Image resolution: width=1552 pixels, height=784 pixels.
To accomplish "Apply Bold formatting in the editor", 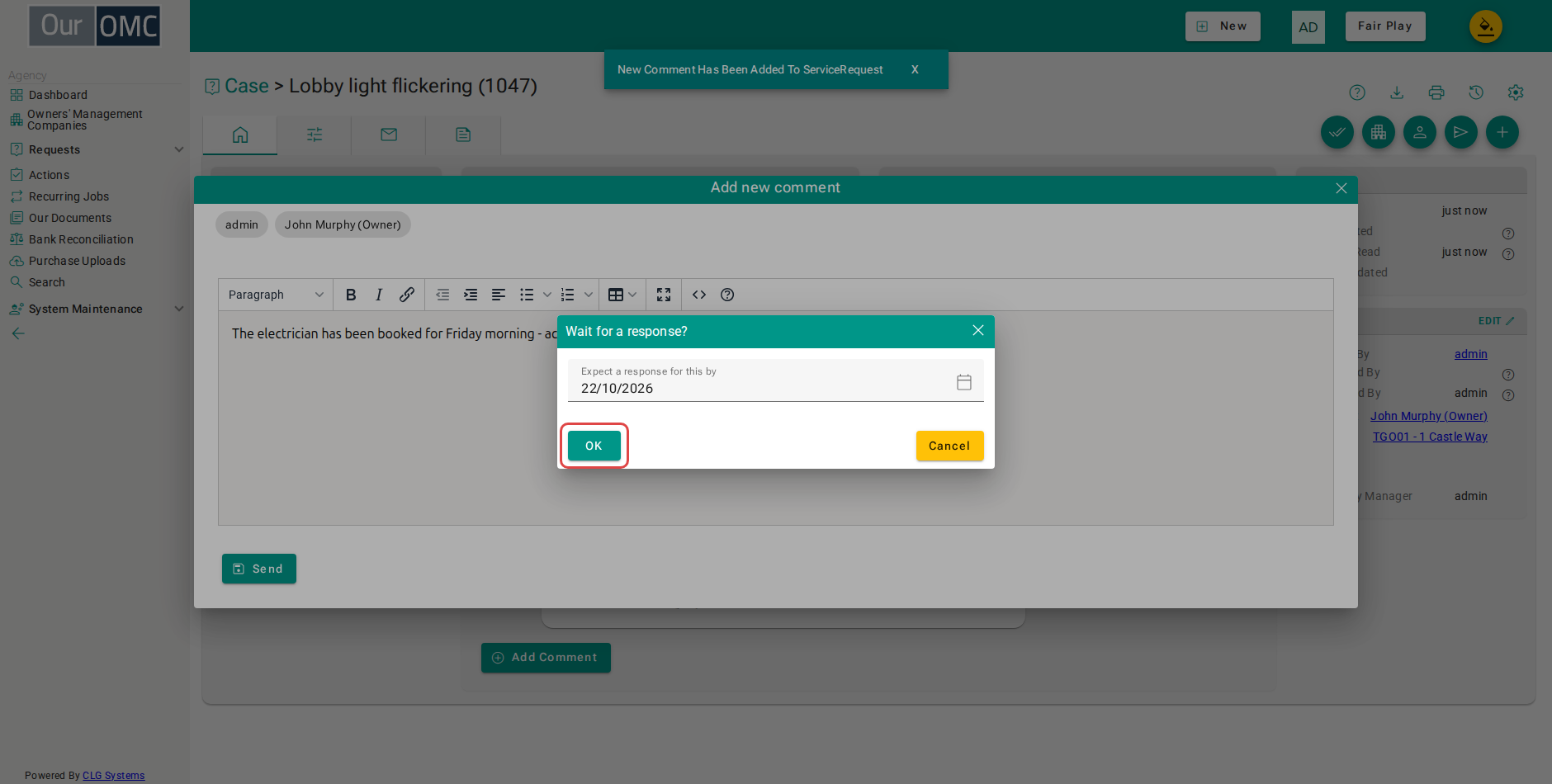I will tap(351, 295).
